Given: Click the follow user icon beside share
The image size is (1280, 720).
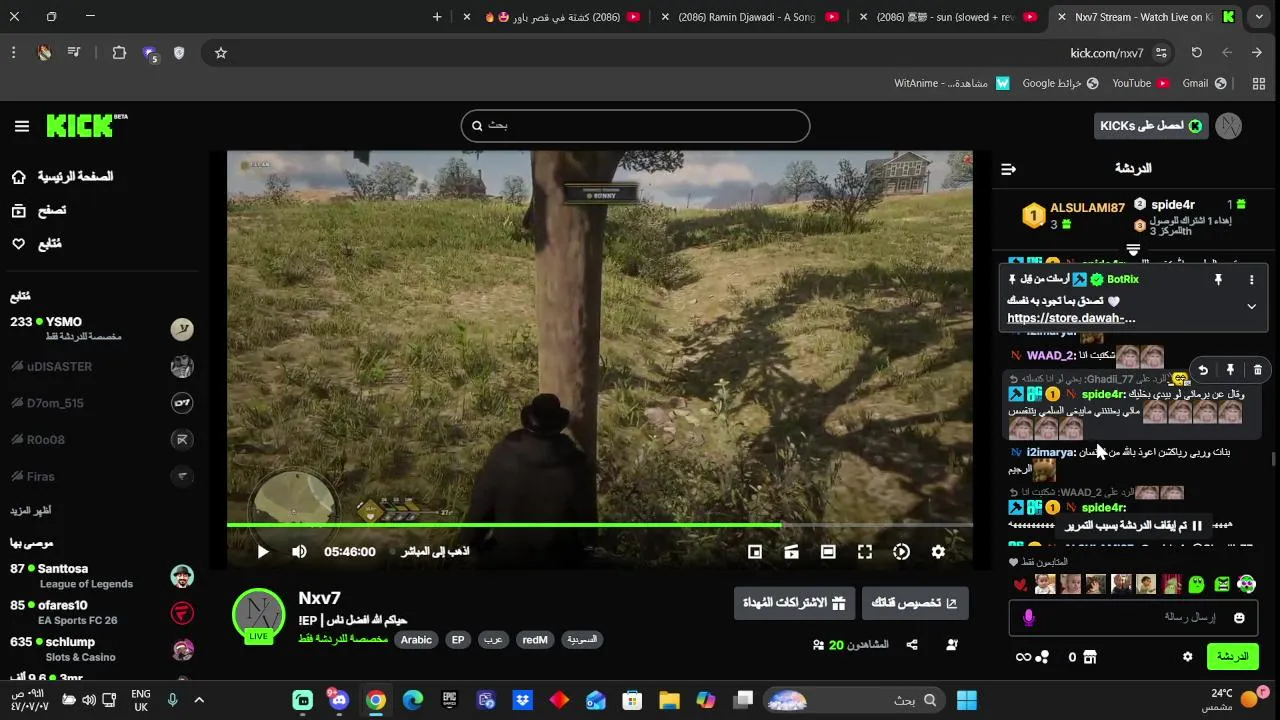Looking at the screenshot, I should [951, 645].
